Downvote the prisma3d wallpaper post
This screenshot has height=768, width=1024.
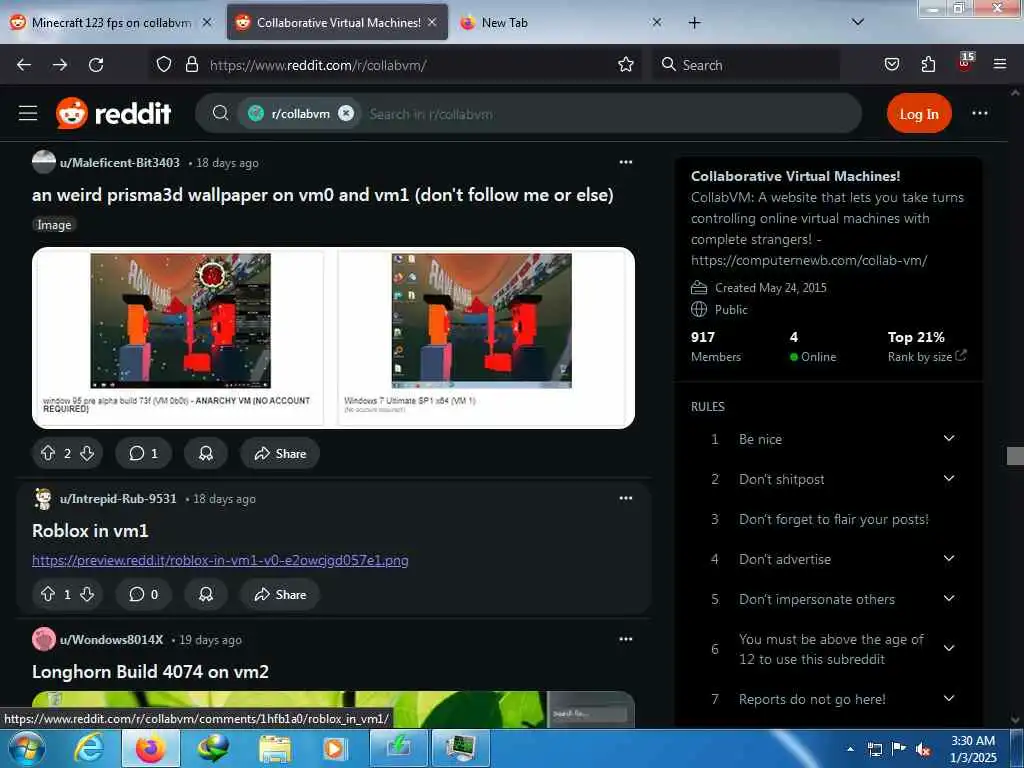(87, 453)
